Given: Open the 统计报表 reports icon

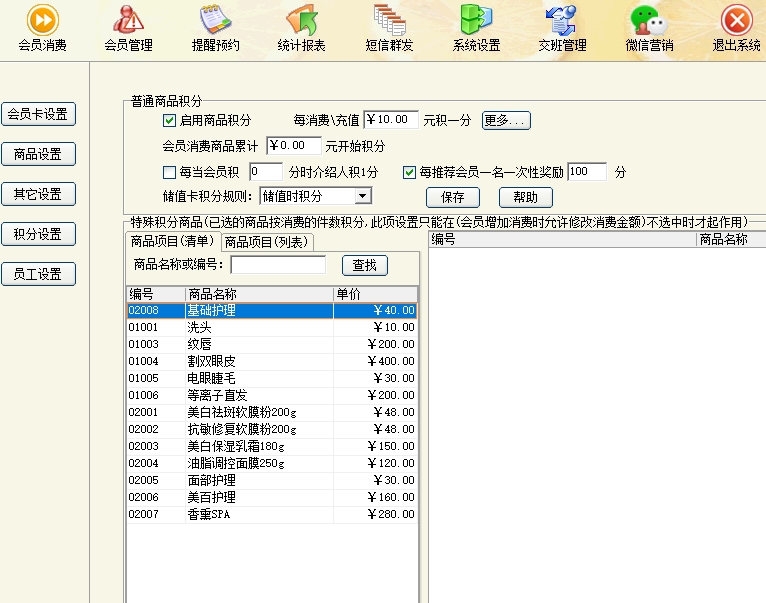Looking at the screenshot, I should pyautogui.click(x=301, y=20).
